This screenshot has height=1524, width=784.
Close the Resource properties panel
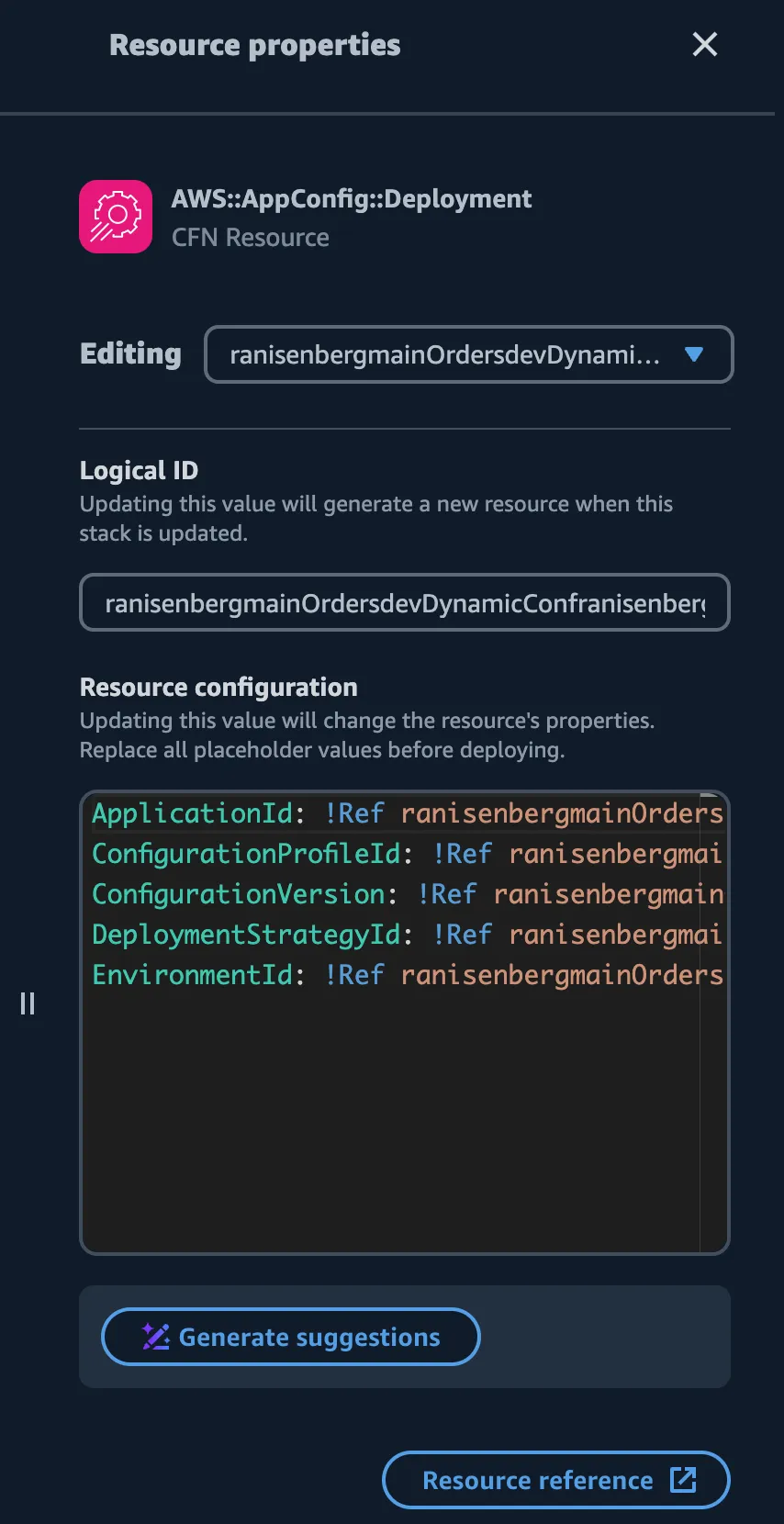click(x=704, y=44)
